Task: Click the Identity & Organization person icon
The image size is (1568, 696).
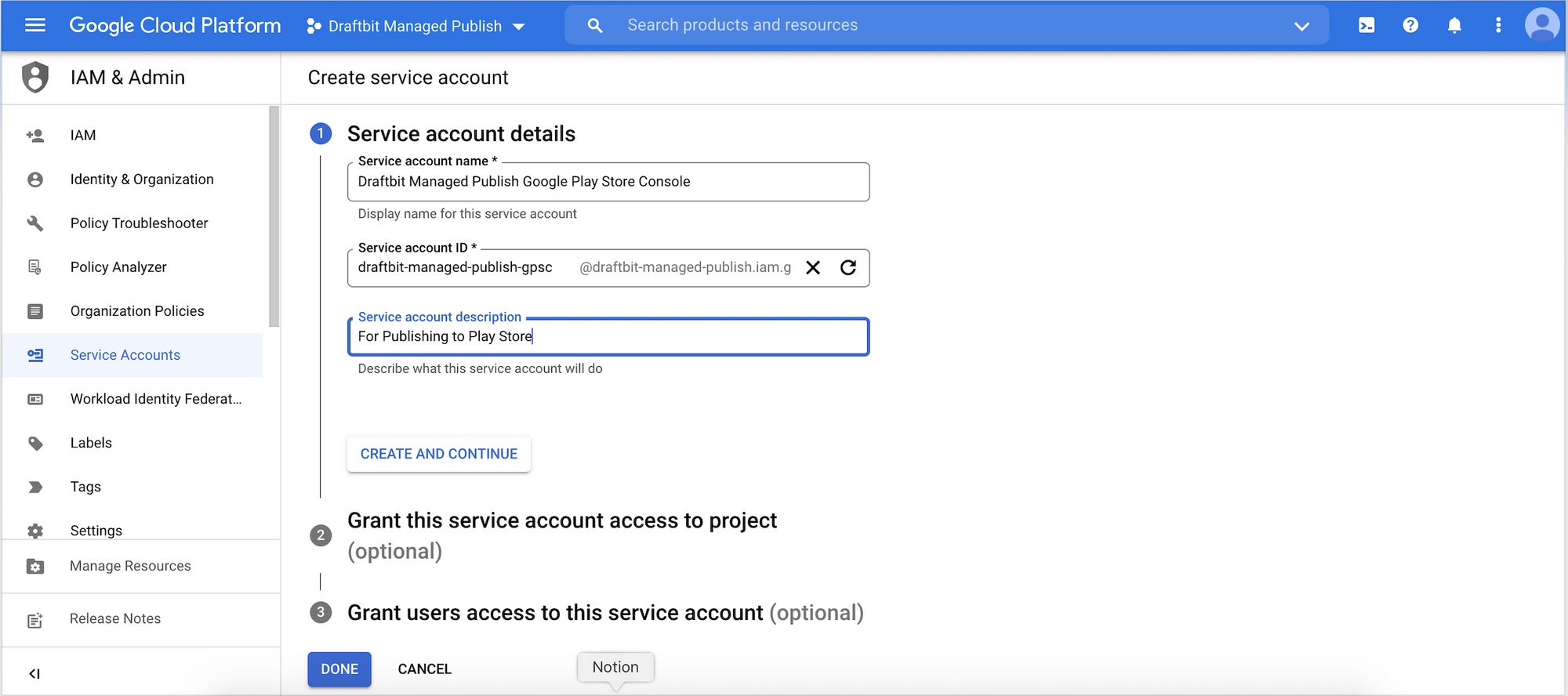Action: point(35,179)
